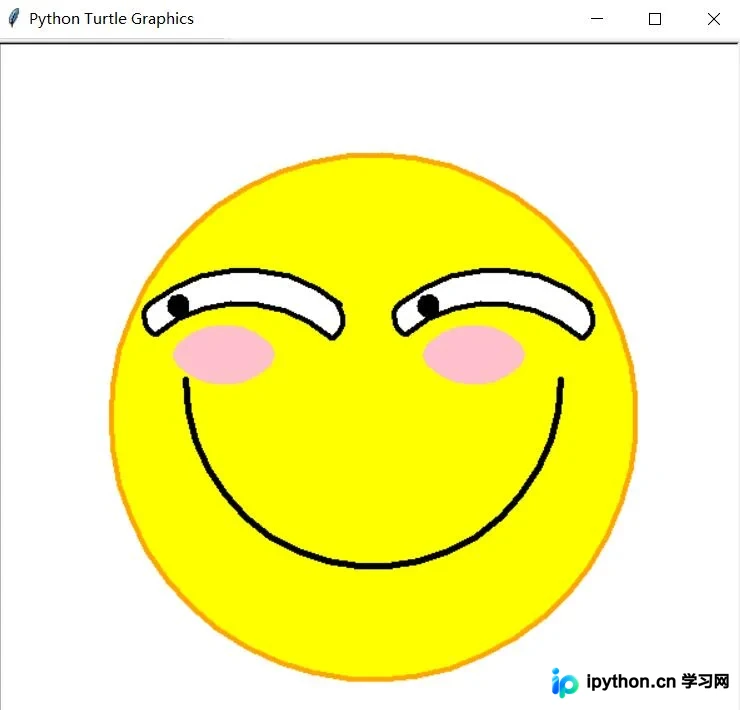Click the Python Turtle Graphics feather icon
This screenshot has height=710, width=740.
[14, 18]
